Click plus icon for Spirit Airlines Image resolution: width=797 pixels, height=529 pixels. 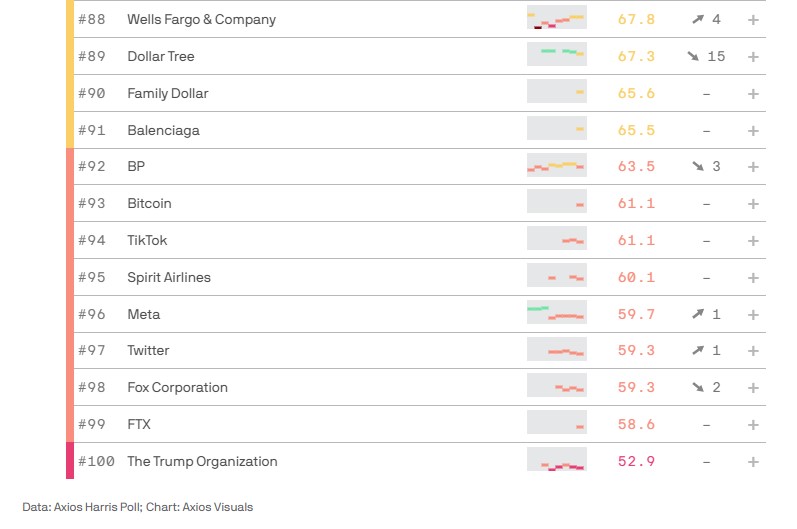[x=753, y=278]
